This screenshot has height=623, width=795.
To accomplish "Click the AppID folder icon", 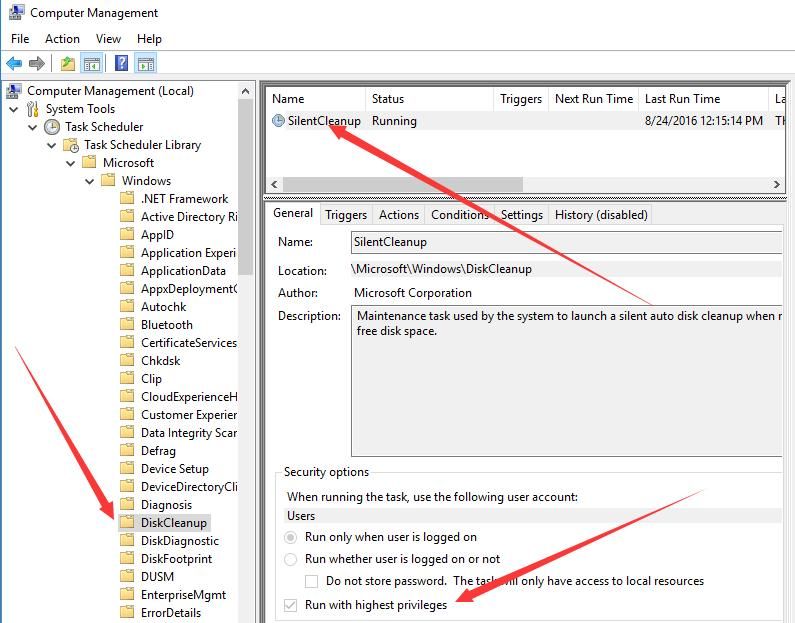I will click(127, 234).
